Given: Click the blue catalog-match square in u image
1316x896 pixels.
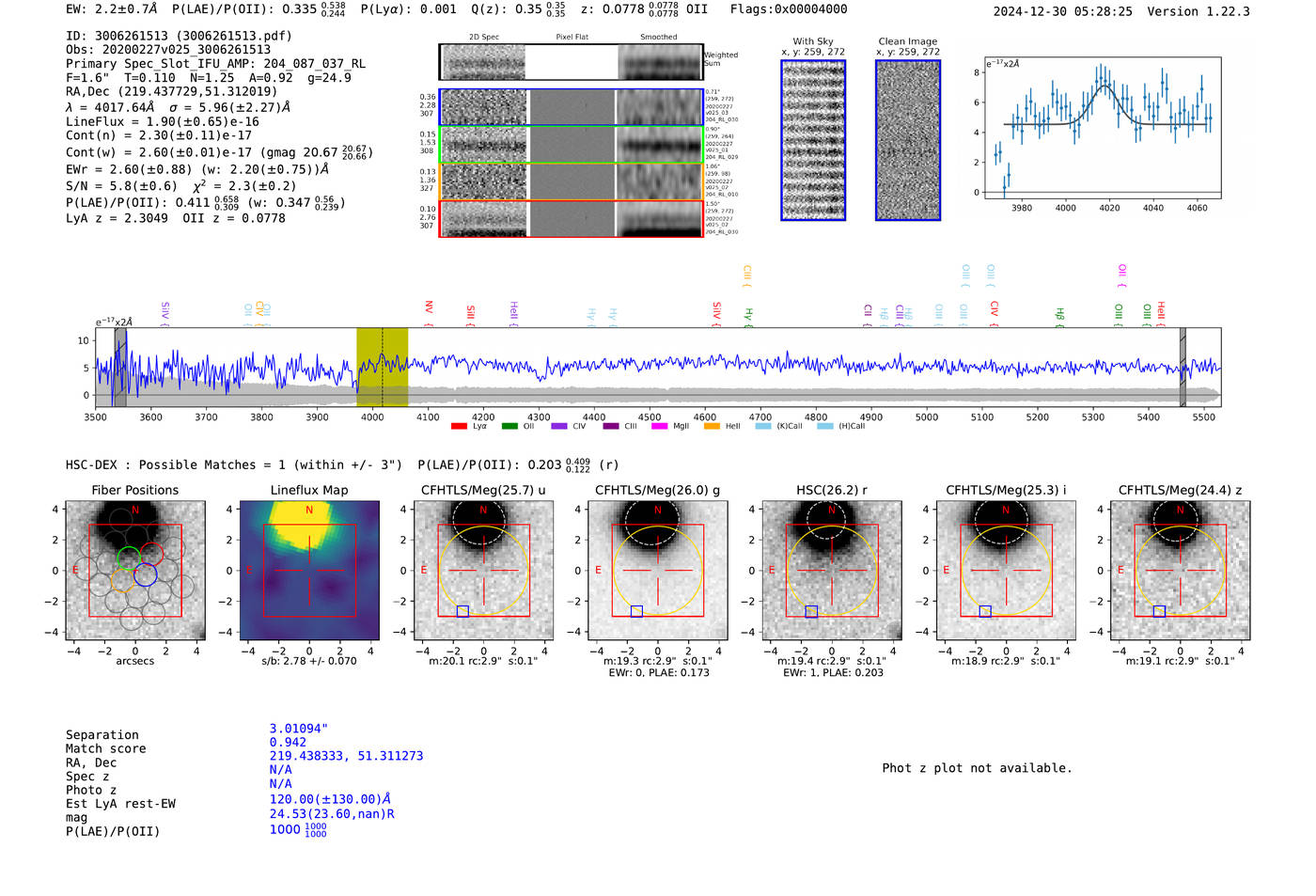Looking at the screenshot, I should click(x=462, y=611).
